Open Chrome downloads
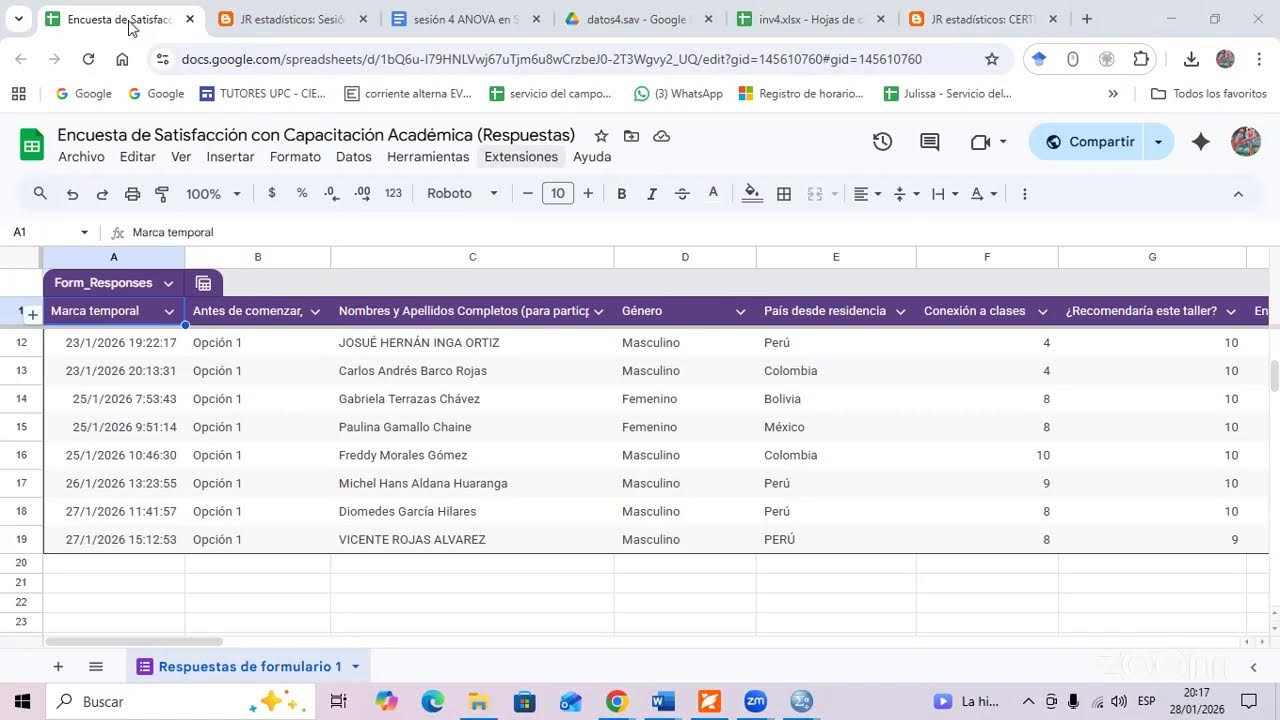 pos(1191,59)
